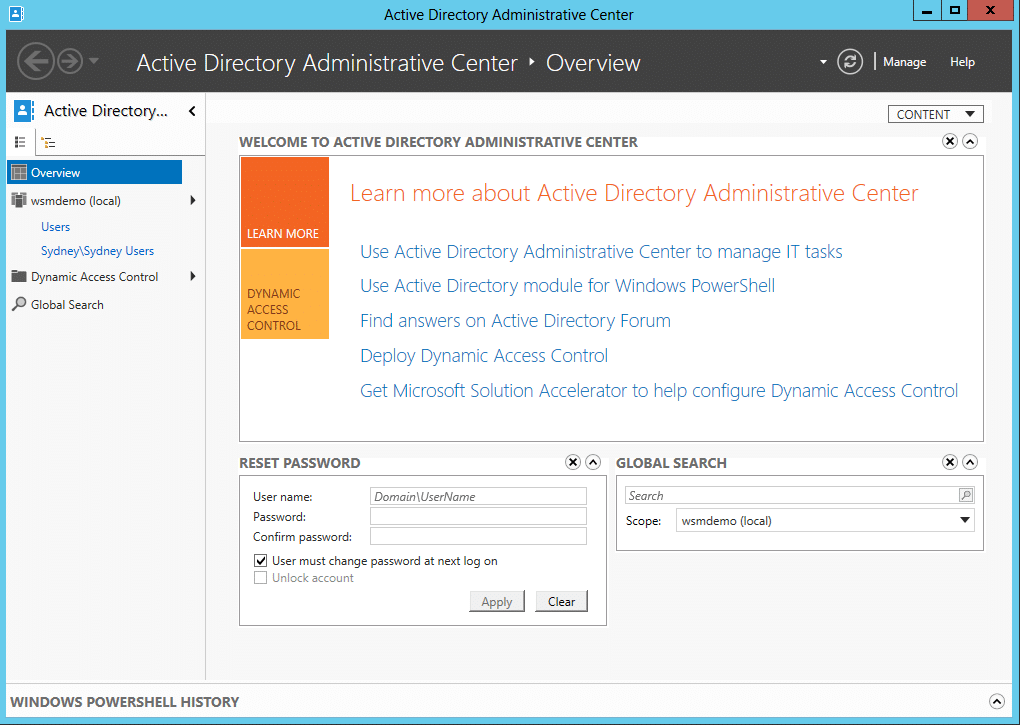Open Get Microsoft Solution Accelerator link
Image resolution: width=1020 pixels, height=725 pixels.
pos(659,391)
